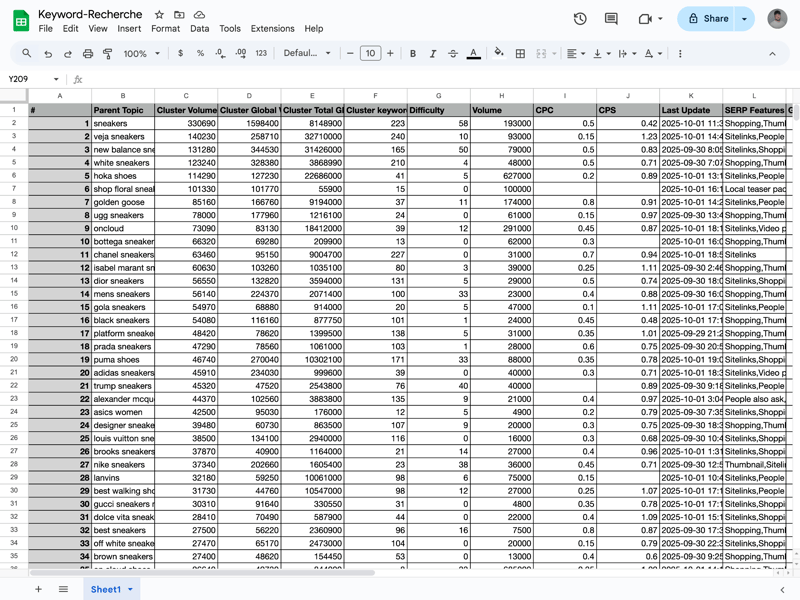This screenshot has width=800, height=600.
Task: Click the Name box showing Y209
Action: 28,79
